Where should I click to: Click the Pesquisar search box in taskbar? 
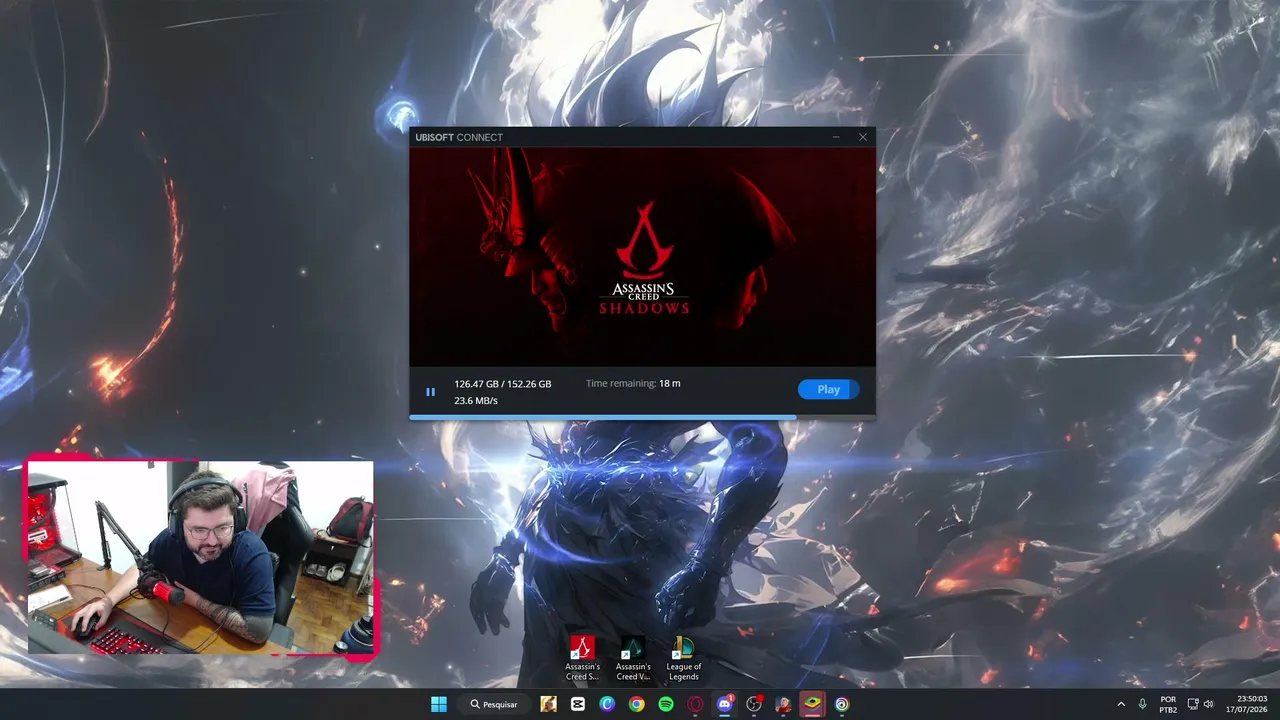494,704
